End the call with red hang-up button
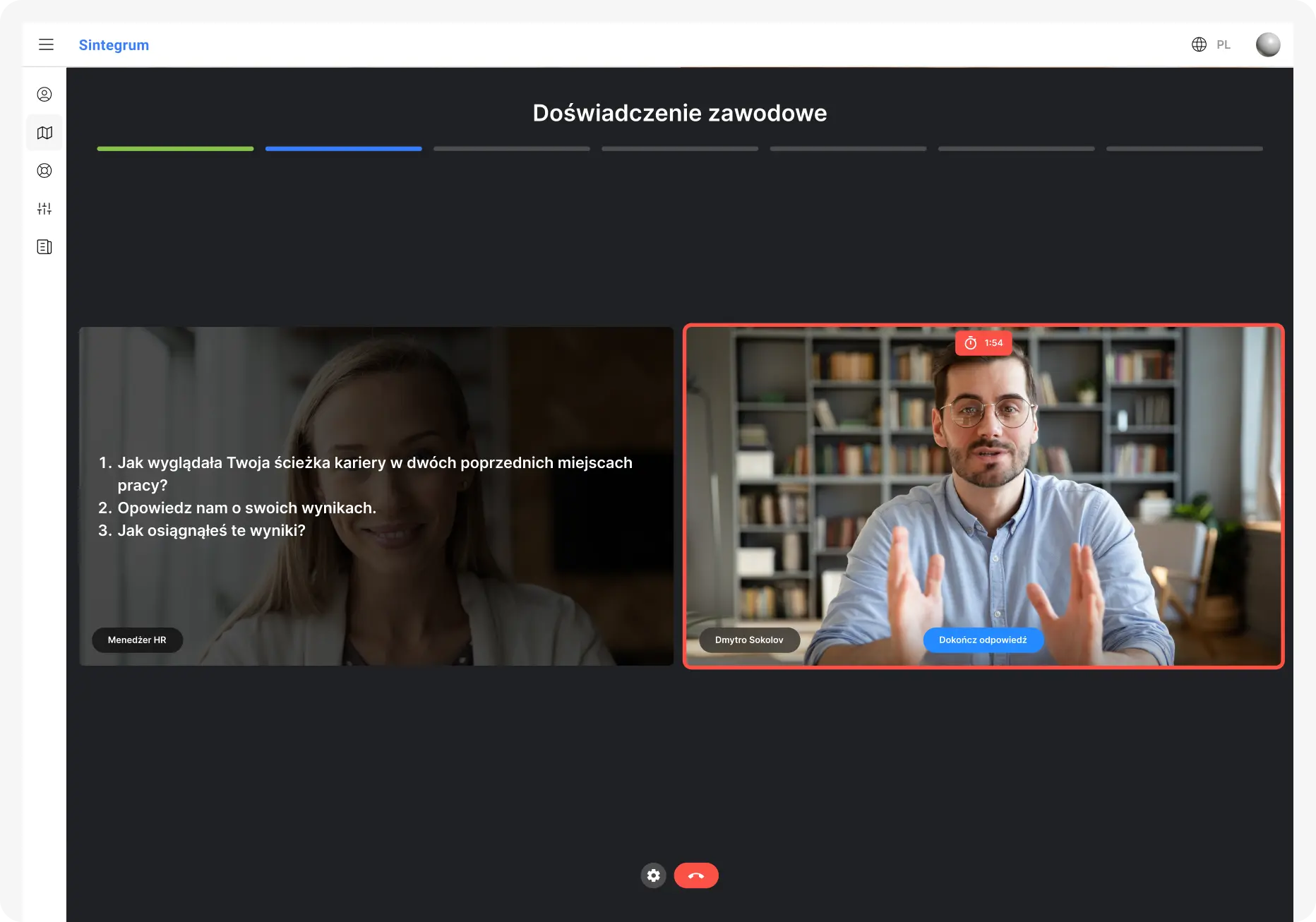Viewport: 1316px width, 922px height. 695,875
